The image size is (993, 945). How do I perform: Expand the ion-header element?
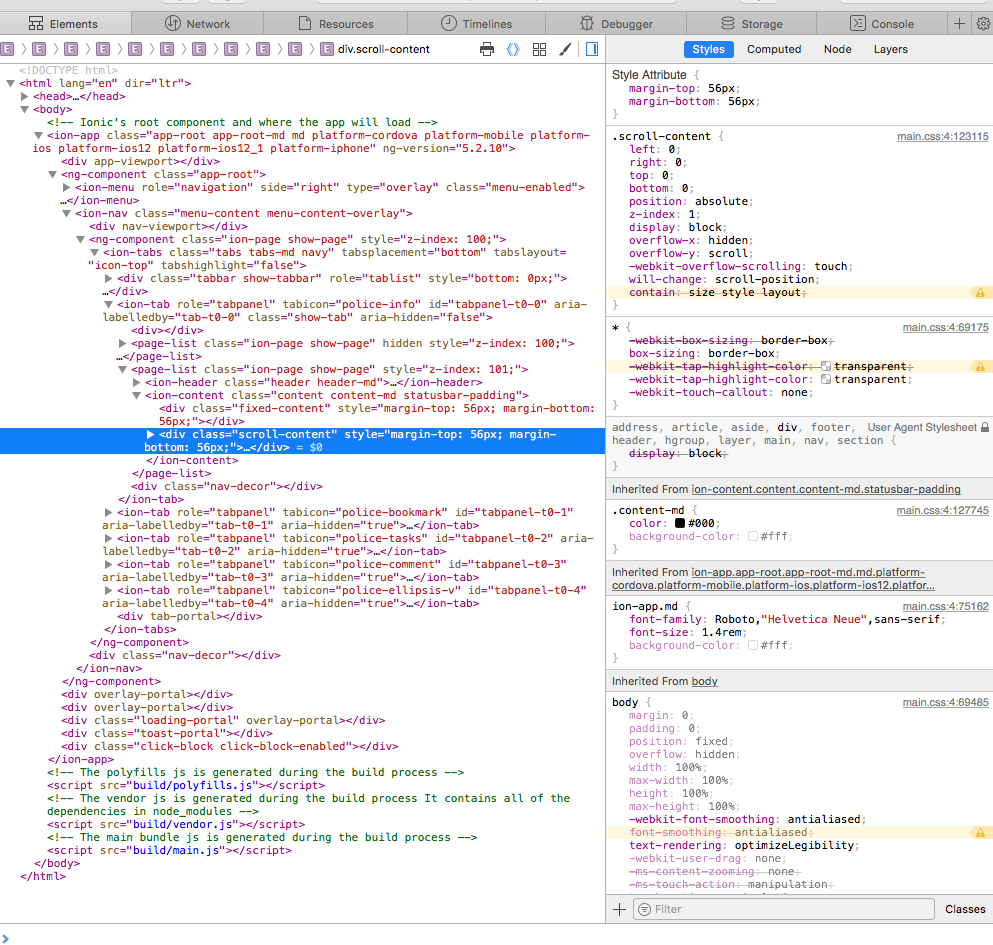point(137,382)
